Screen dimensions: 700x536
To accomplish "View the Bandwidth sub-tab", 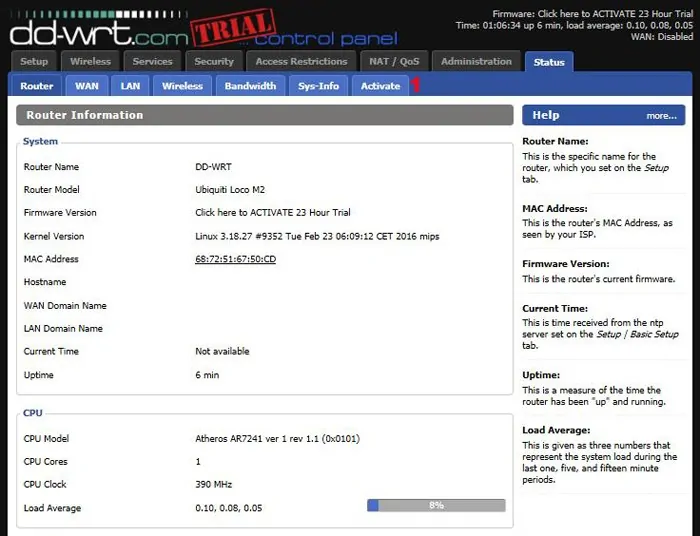I will click(250, 86).
